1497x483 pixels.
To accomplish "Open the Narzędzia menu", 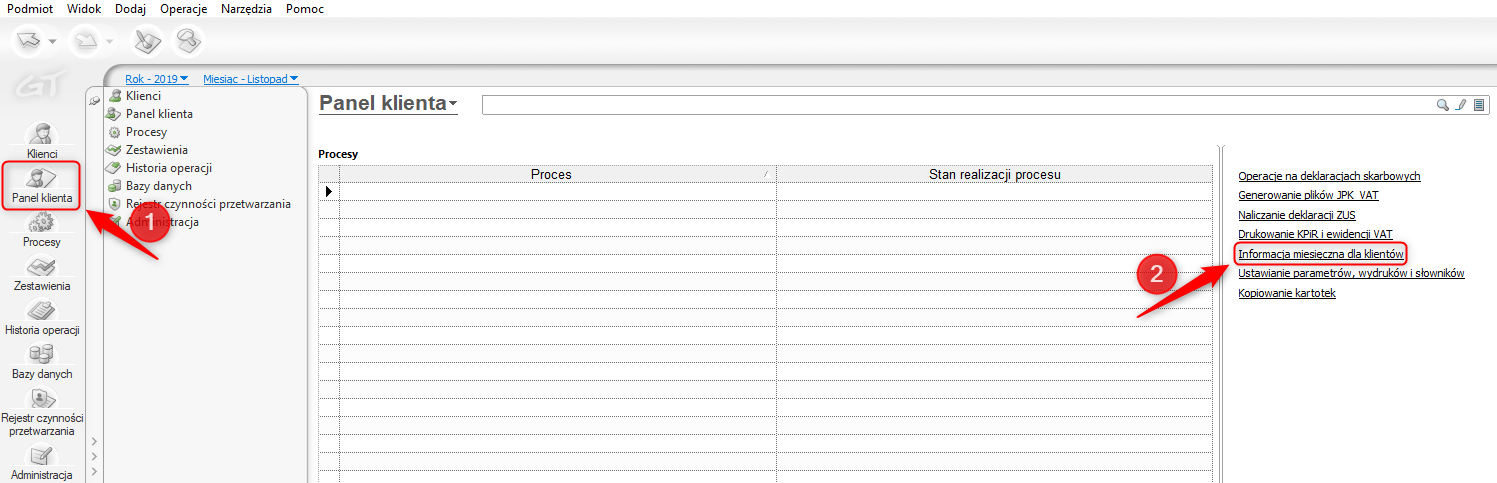I will pyautogui.click(x=246, y=9).
